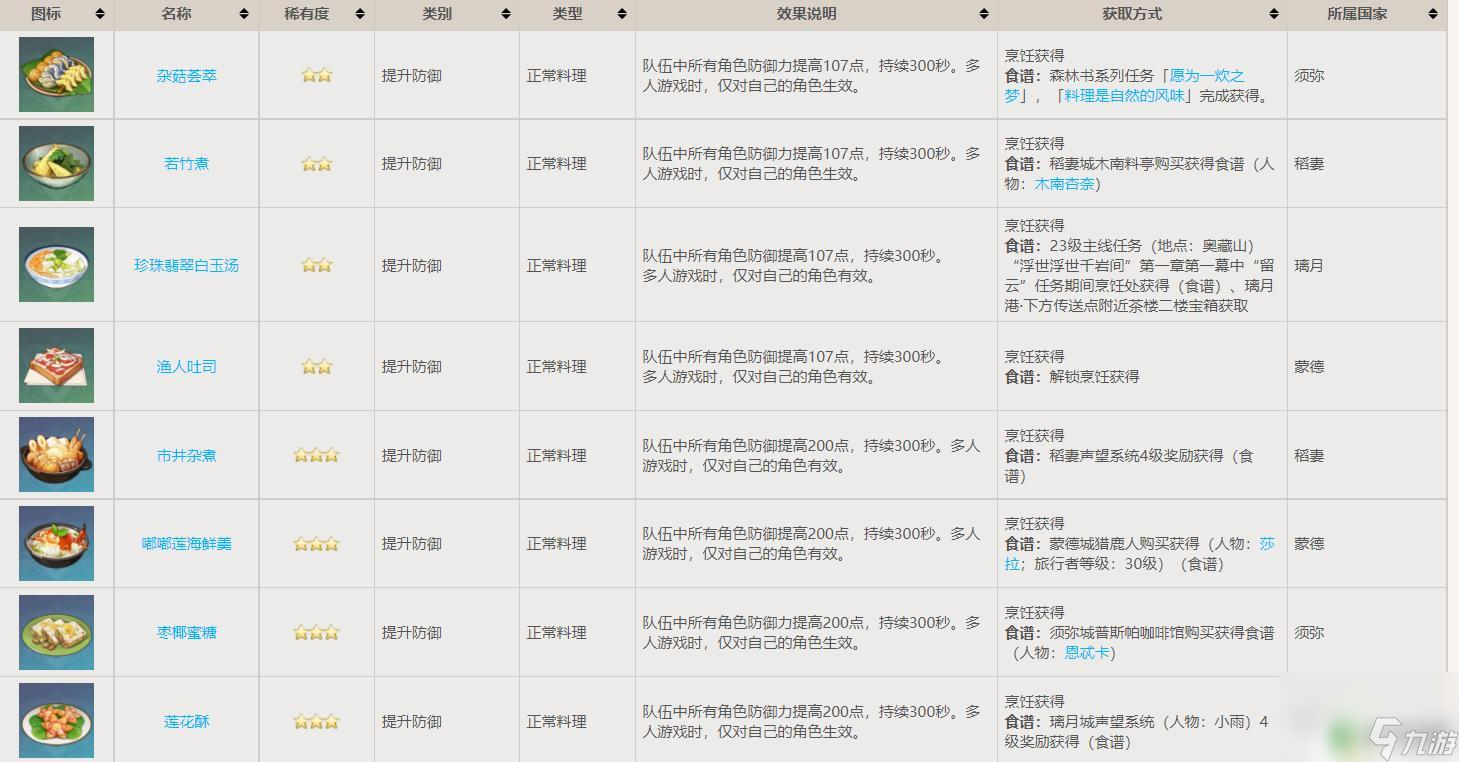Click the 莲花酥 dish icon
This screenshot has width=1459, height=762.
point(56,720)
